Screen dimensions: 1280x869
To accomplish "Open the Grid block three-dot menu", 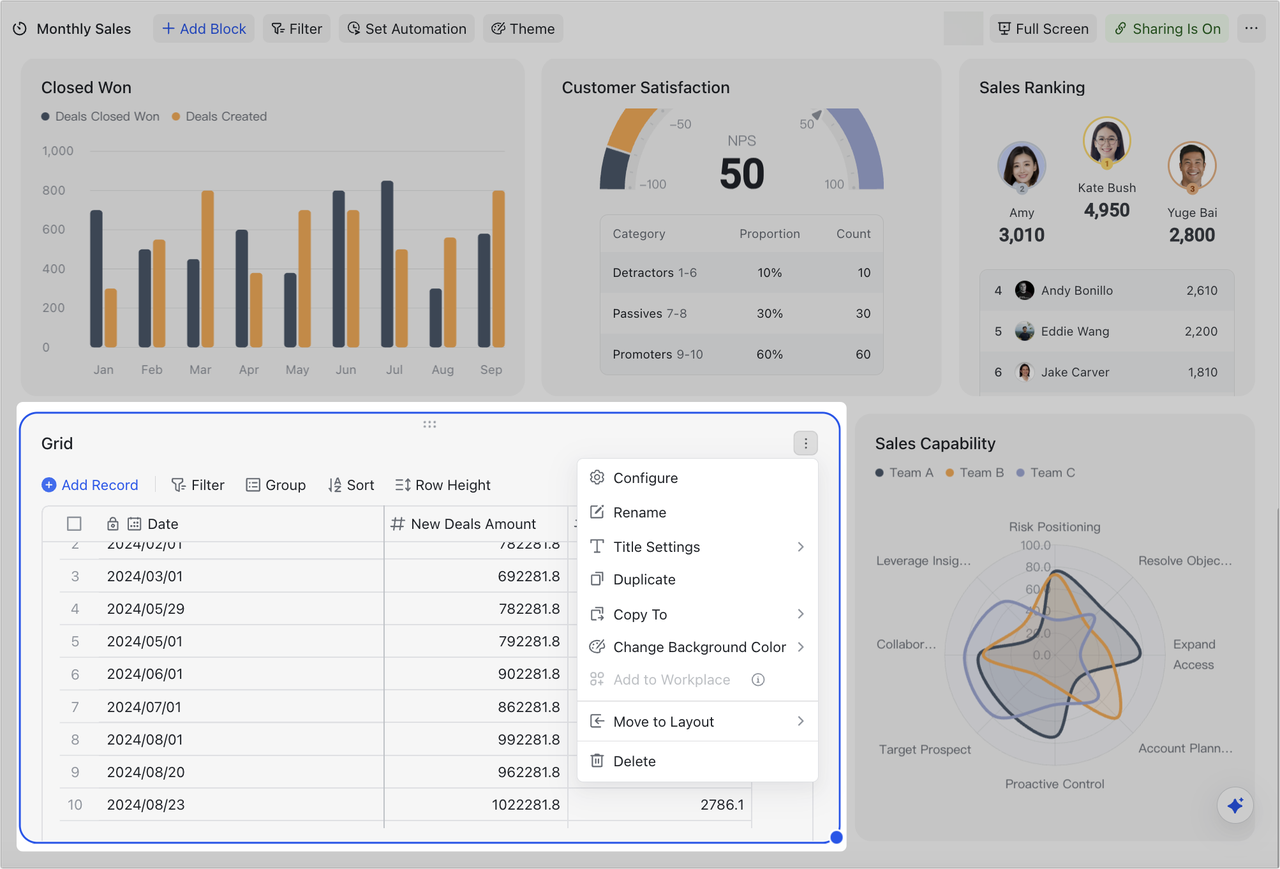I will click(805, 443).
